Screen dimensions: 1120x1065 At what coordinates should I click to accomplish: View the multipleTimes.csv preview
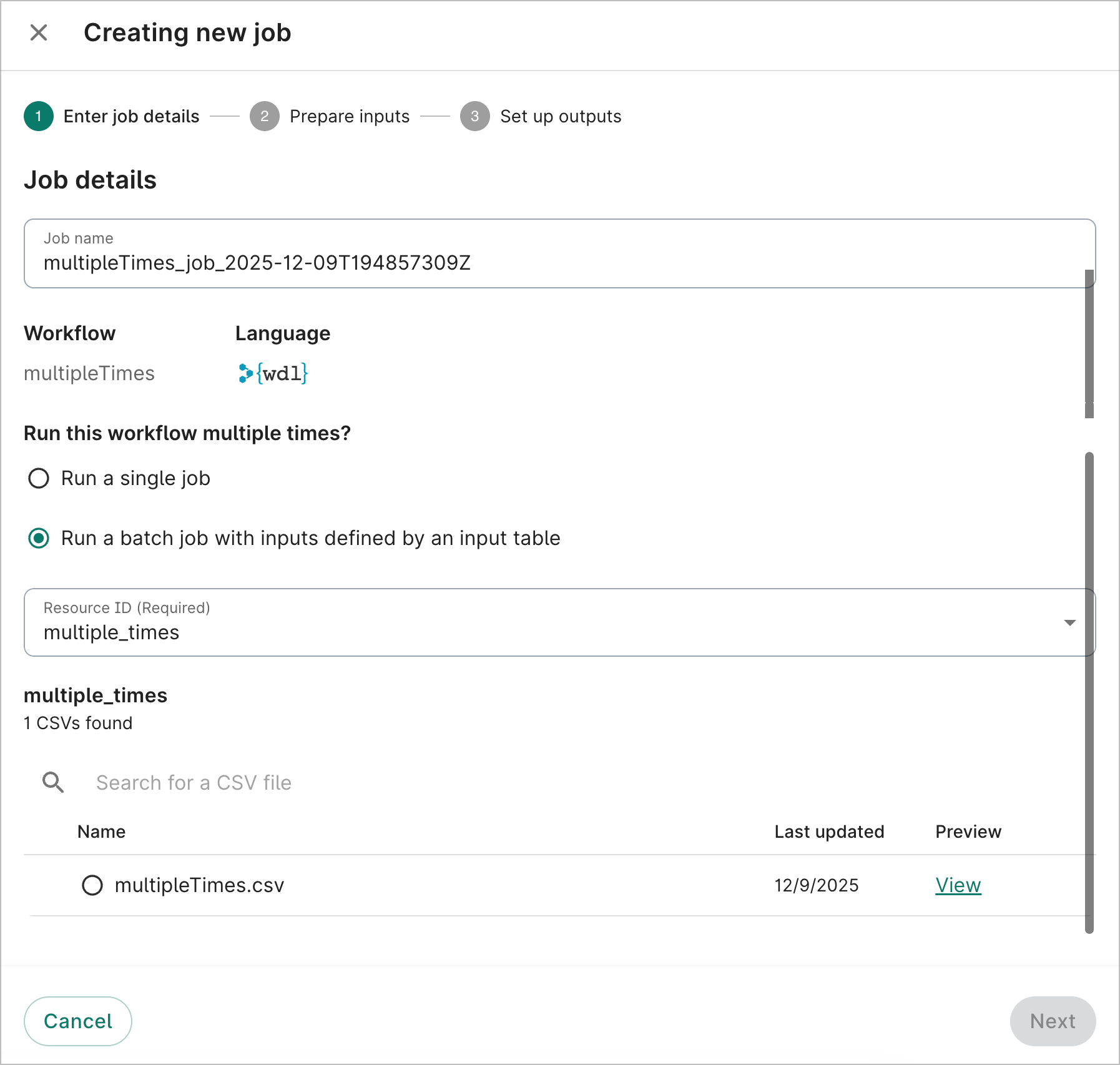pos(957,885)
